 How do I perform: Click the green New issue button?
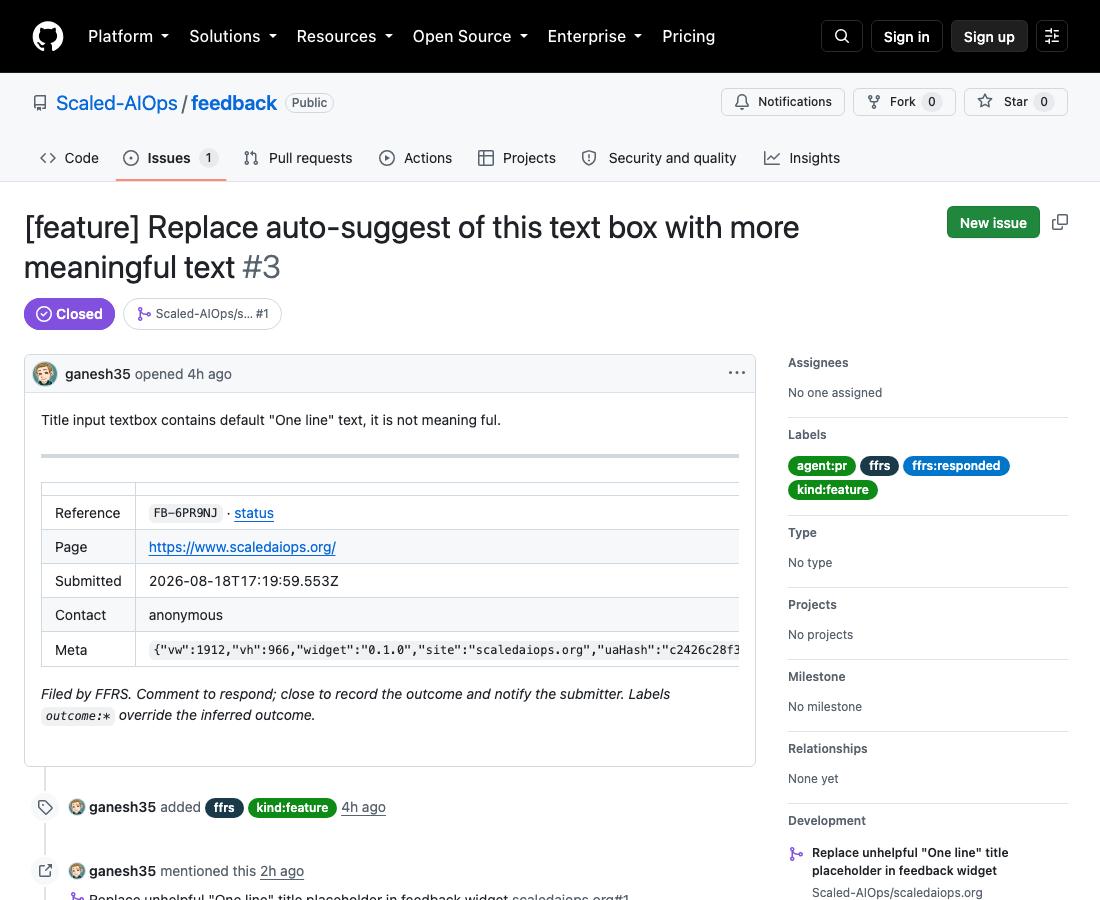pyautogui.click(x=993, y=222)
